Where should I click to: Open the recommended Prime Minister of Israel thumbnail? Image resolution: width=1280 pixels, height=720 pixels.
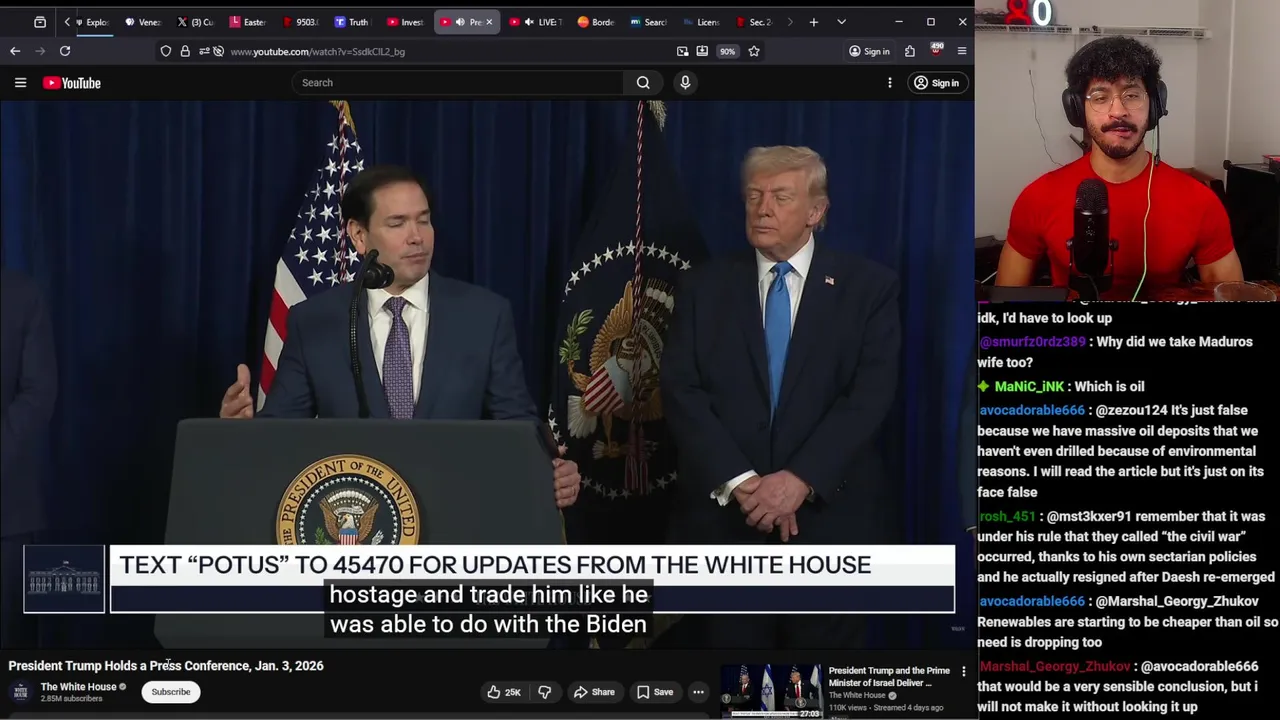point(771,690)
